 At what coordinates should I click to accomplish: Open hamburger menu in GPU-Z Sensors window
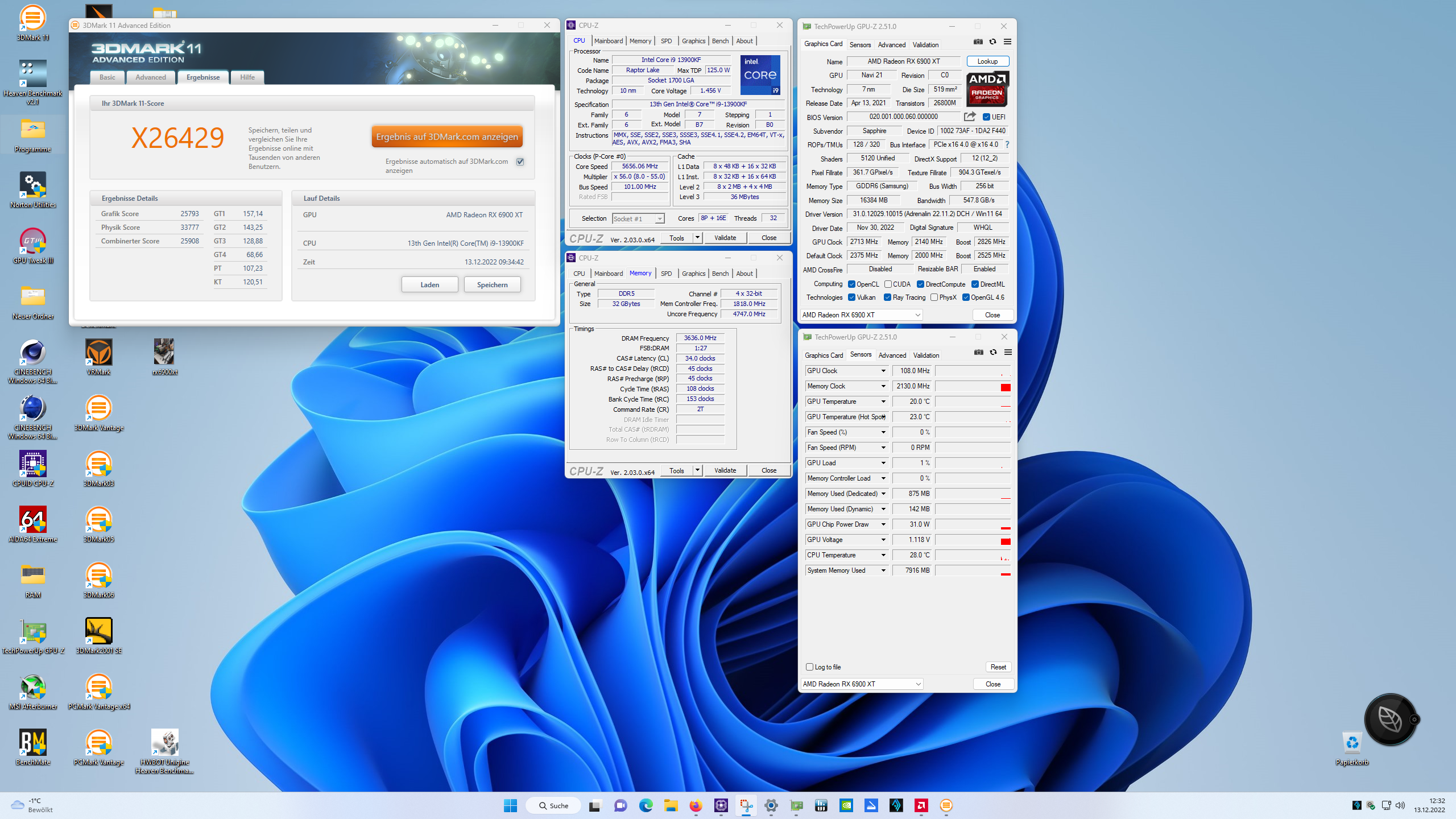pyautogui.click(x=1008, y=352)
